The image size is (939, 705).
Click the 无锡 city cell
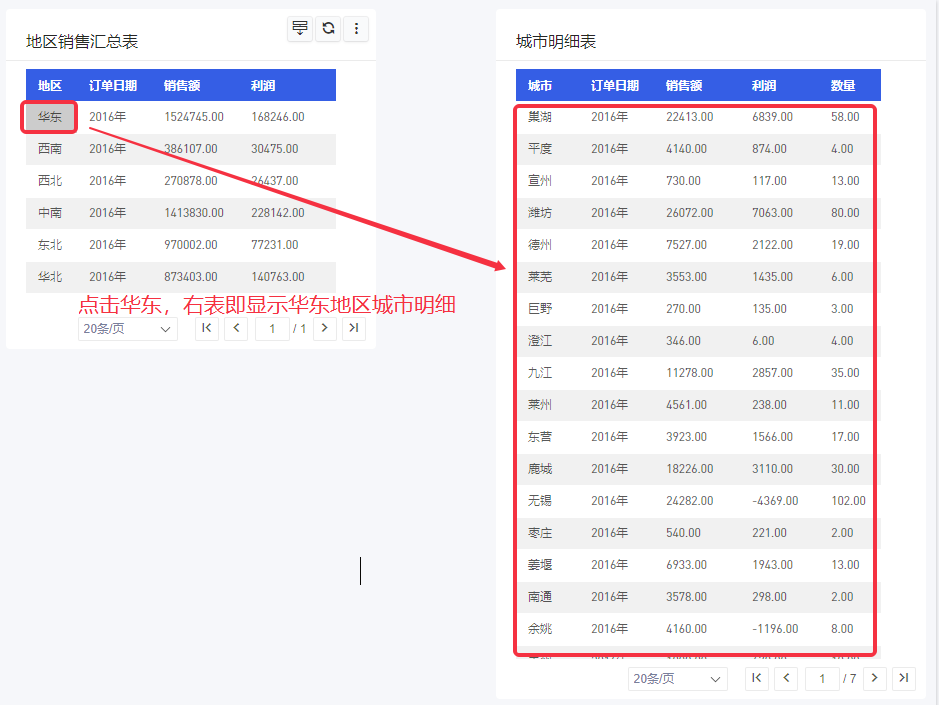click(540, 501)
